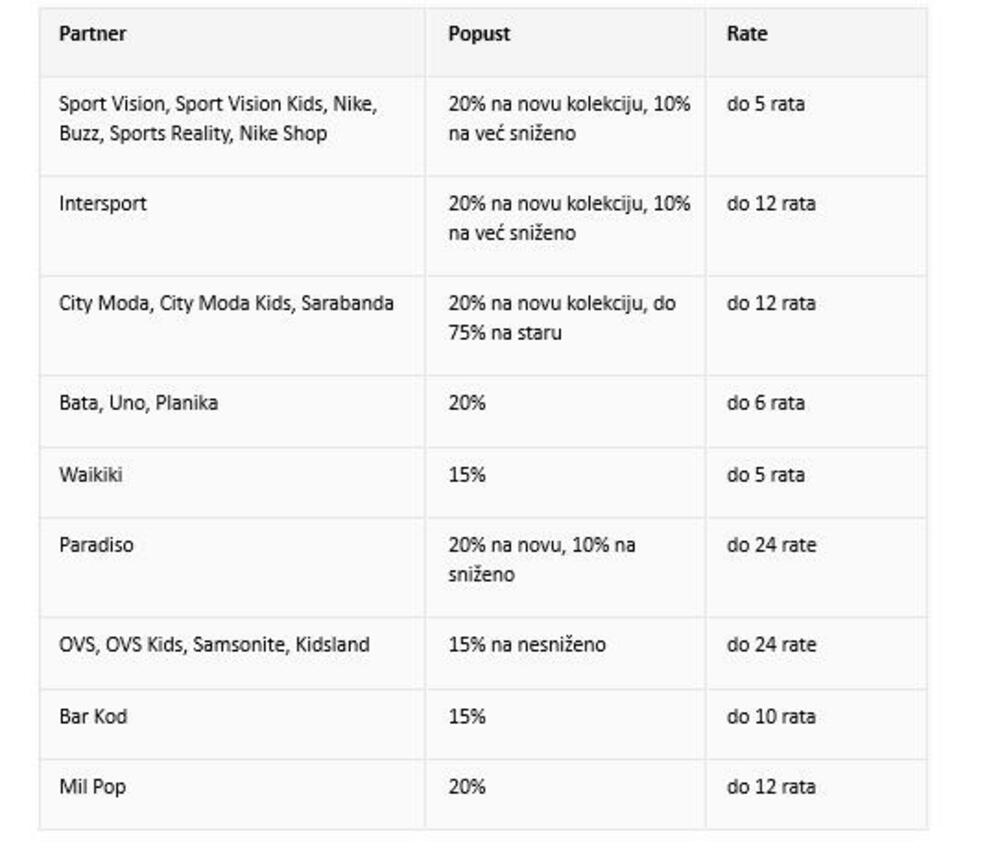Screen dimensions: 1000x849
Task: Click the Intersport partner cell
Action: coord(103,204)
